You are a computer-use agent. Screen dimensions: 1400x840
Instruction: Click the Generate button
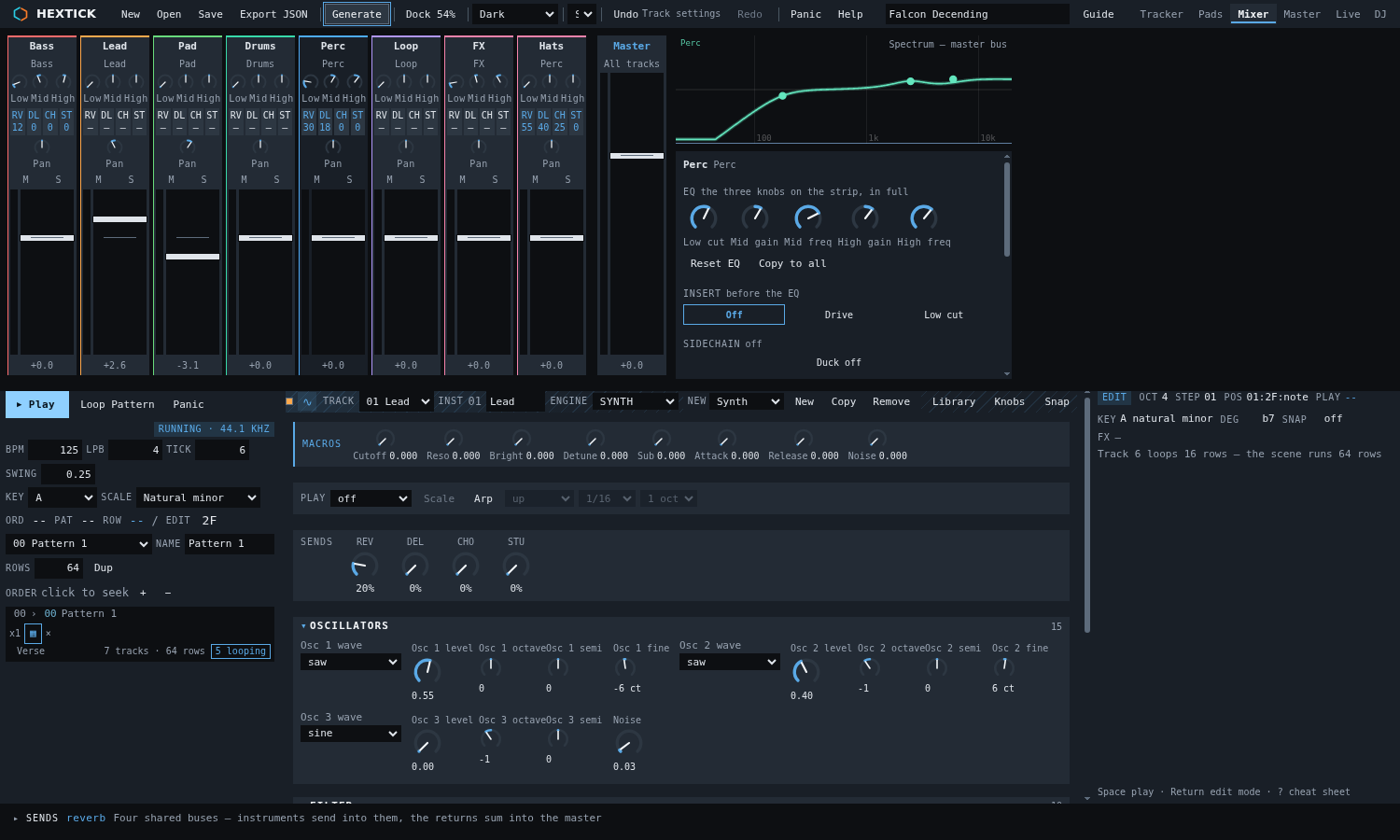click(x=357, y=14)
